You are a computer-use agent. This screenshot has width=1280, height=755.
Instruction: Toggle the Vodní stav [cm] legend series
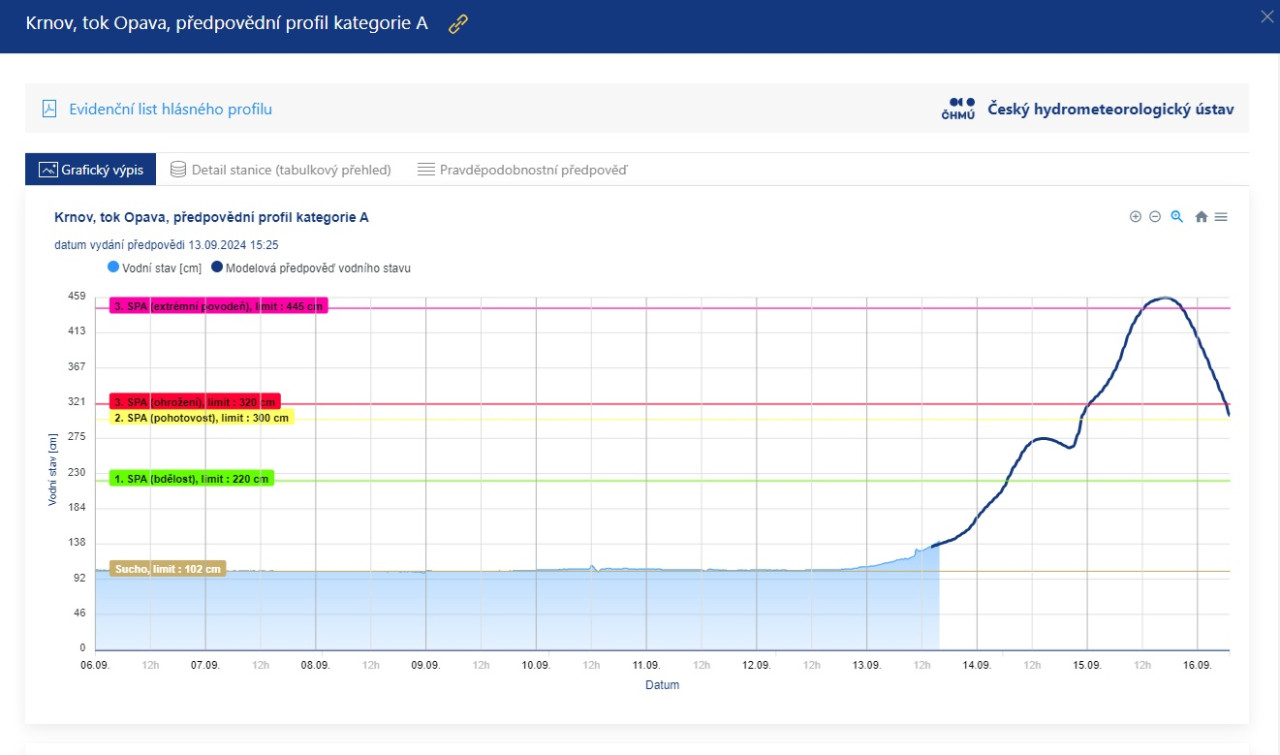point(155,268)
